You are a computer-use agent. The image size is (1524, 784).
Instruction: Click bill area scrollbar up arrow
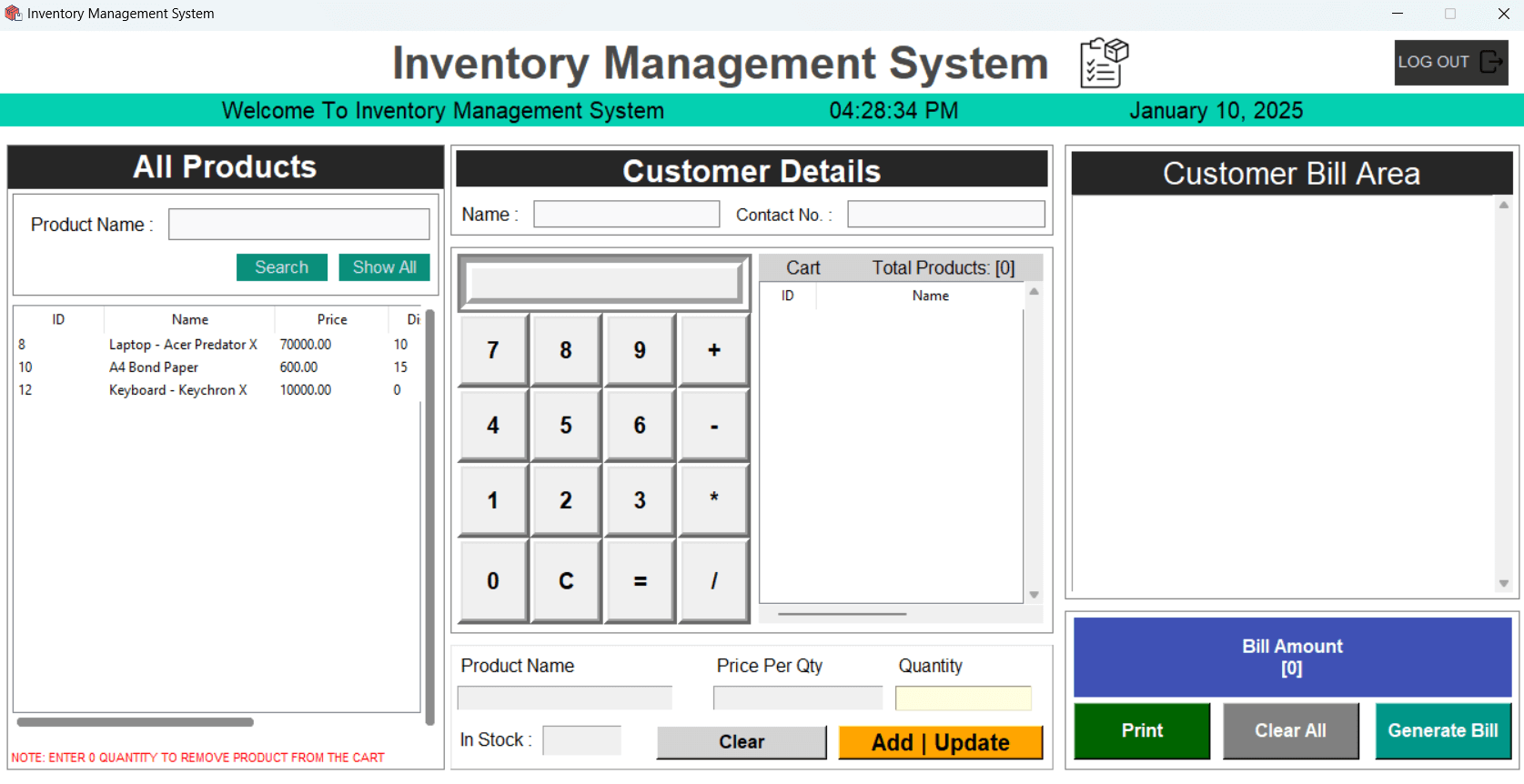[1504, 206]
